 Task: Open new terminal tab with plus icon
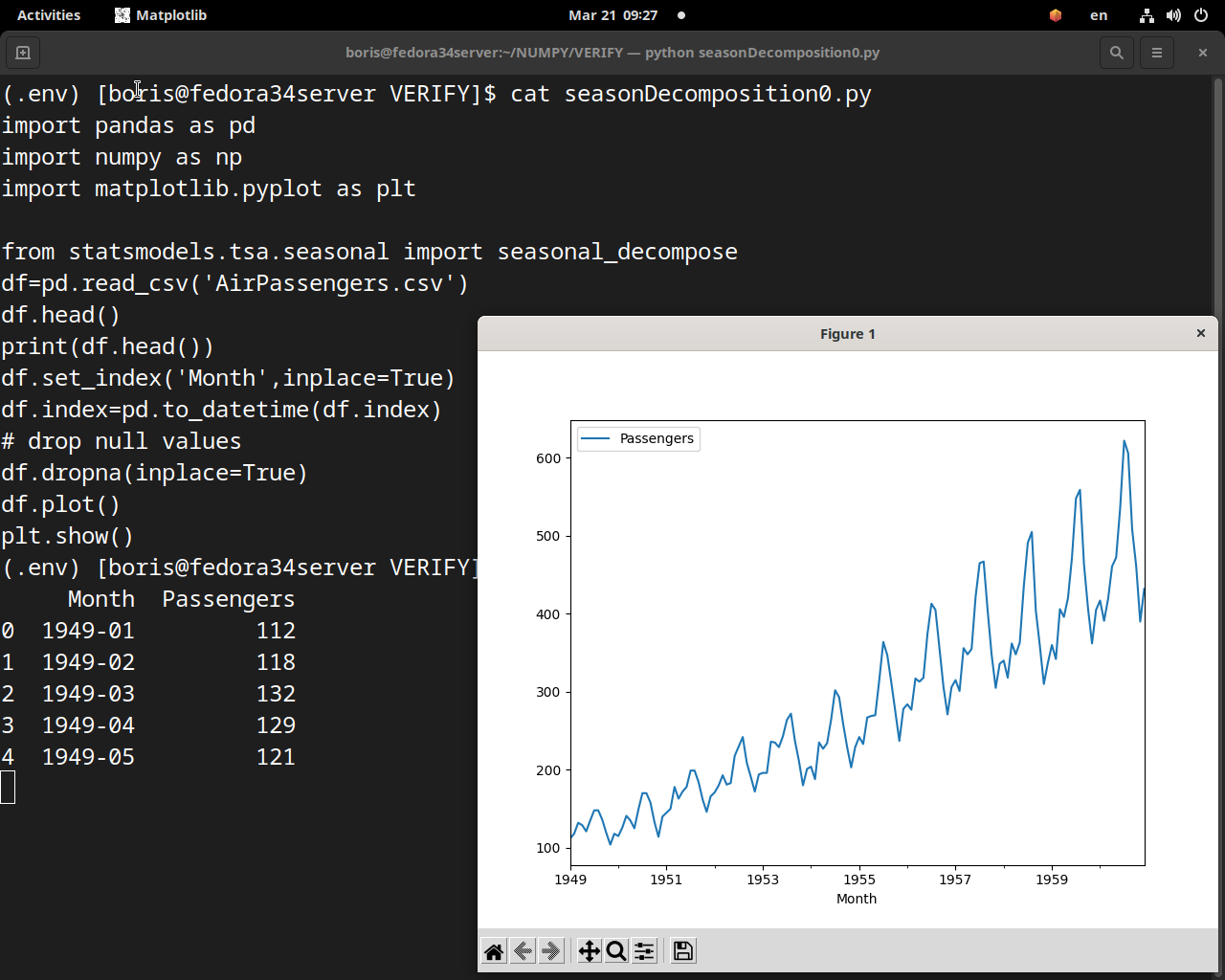pos(23,53)
